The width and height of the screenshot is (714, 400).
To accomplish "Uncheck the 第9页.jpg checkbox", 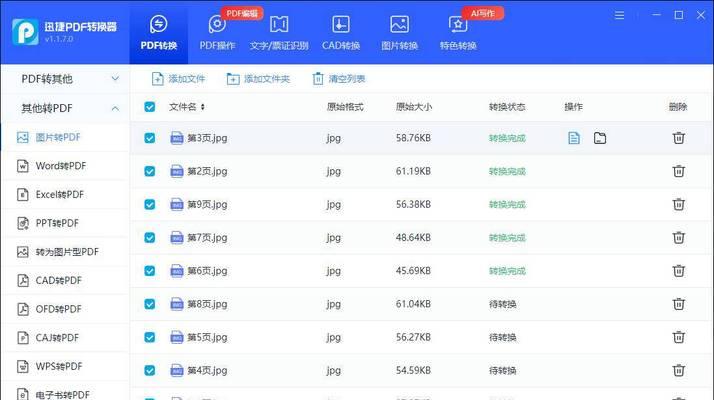I will coord(149,205).
